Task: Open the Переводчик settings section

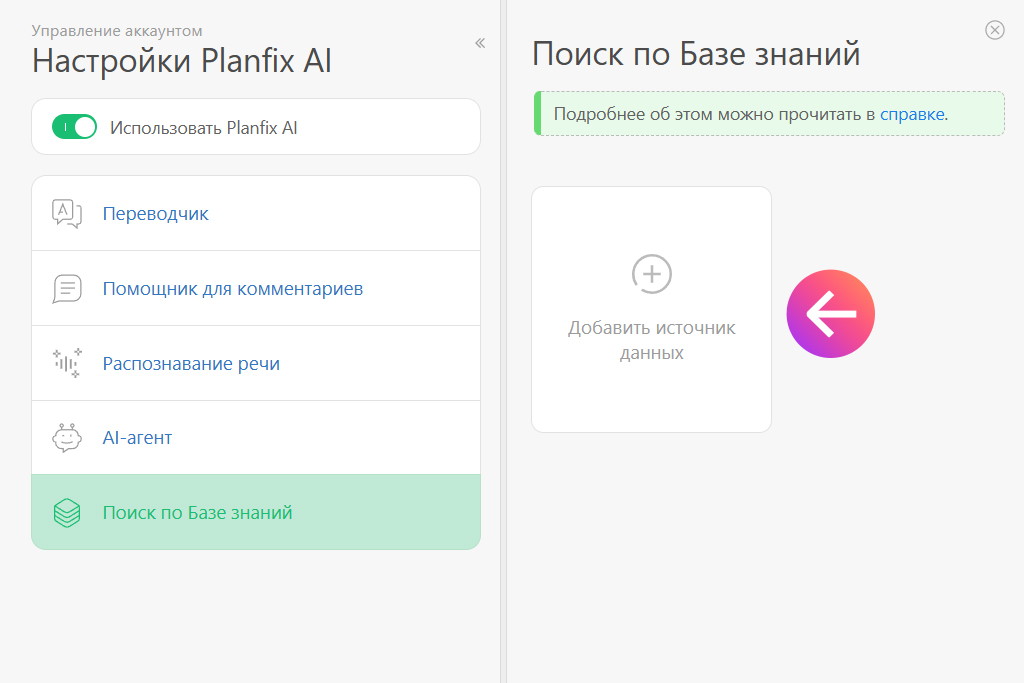Action: pos(156,214)
